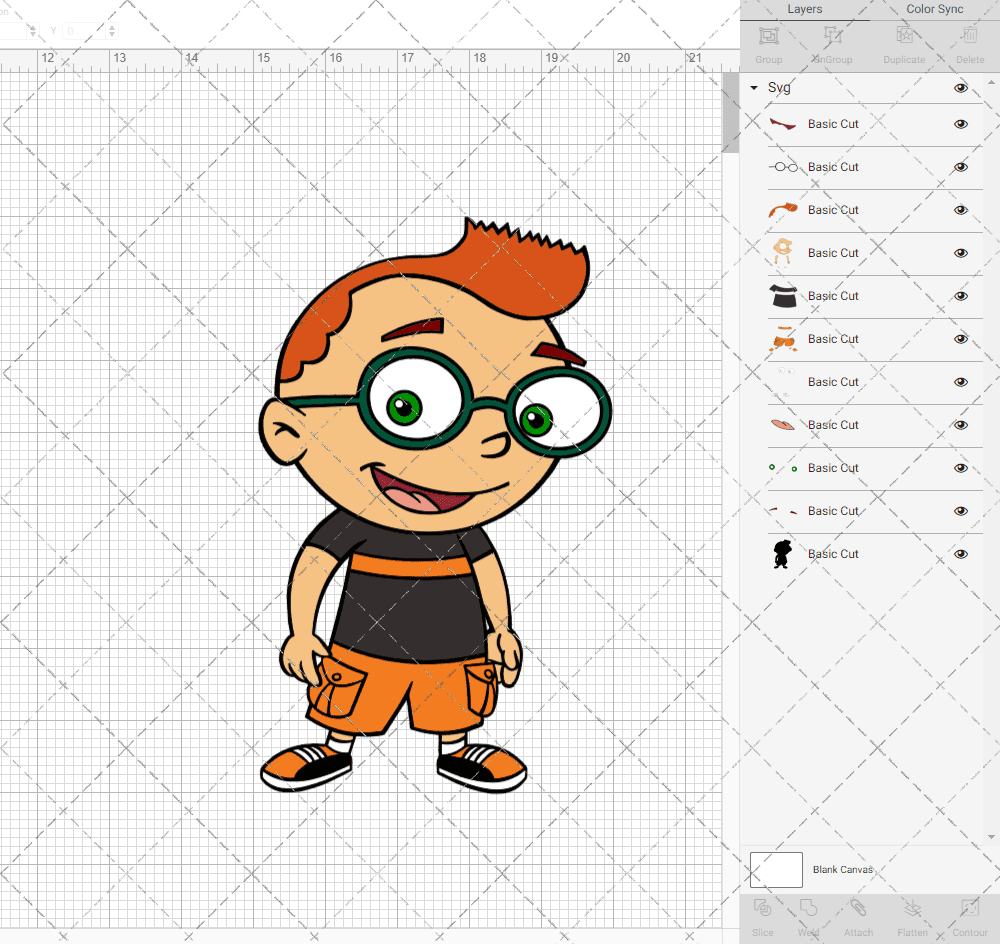The height and width of the screenshot is (944, 1000).
Task: Click the Group icon in Layers panel
Action: coord(768,37)
